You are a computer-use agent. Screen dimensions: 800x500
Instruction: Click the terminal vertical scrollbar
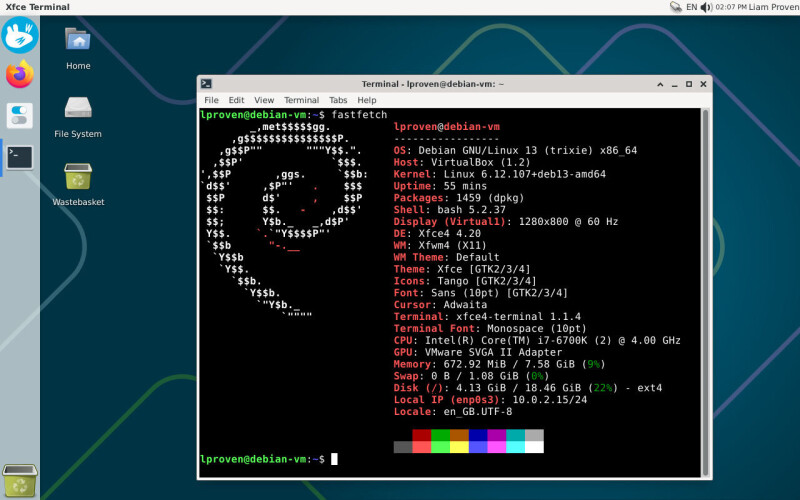tap(705, 292)
